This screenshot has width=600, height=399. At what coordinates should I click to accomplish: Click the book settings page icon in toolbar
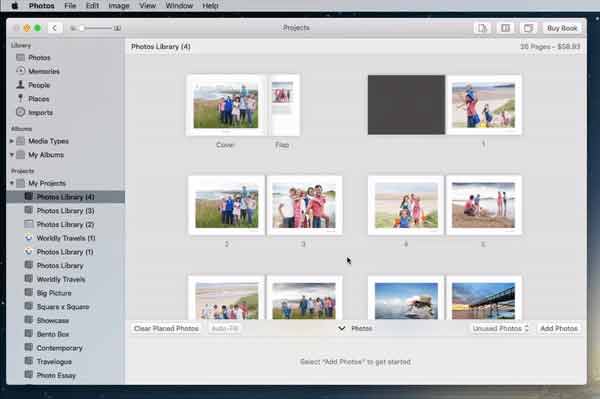point(482,28)
